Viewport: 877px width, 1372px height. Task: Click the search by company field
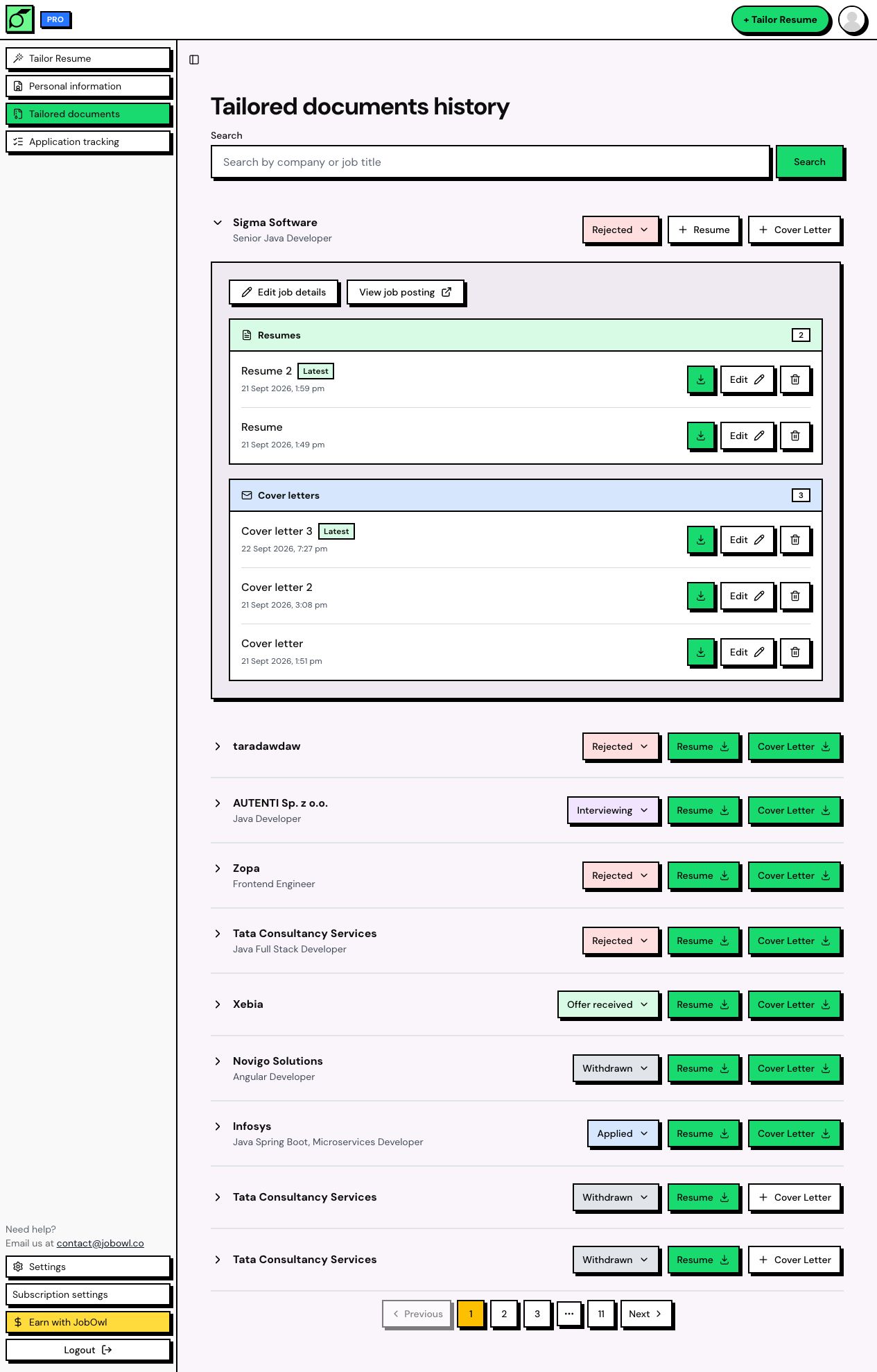coord(491,162)
